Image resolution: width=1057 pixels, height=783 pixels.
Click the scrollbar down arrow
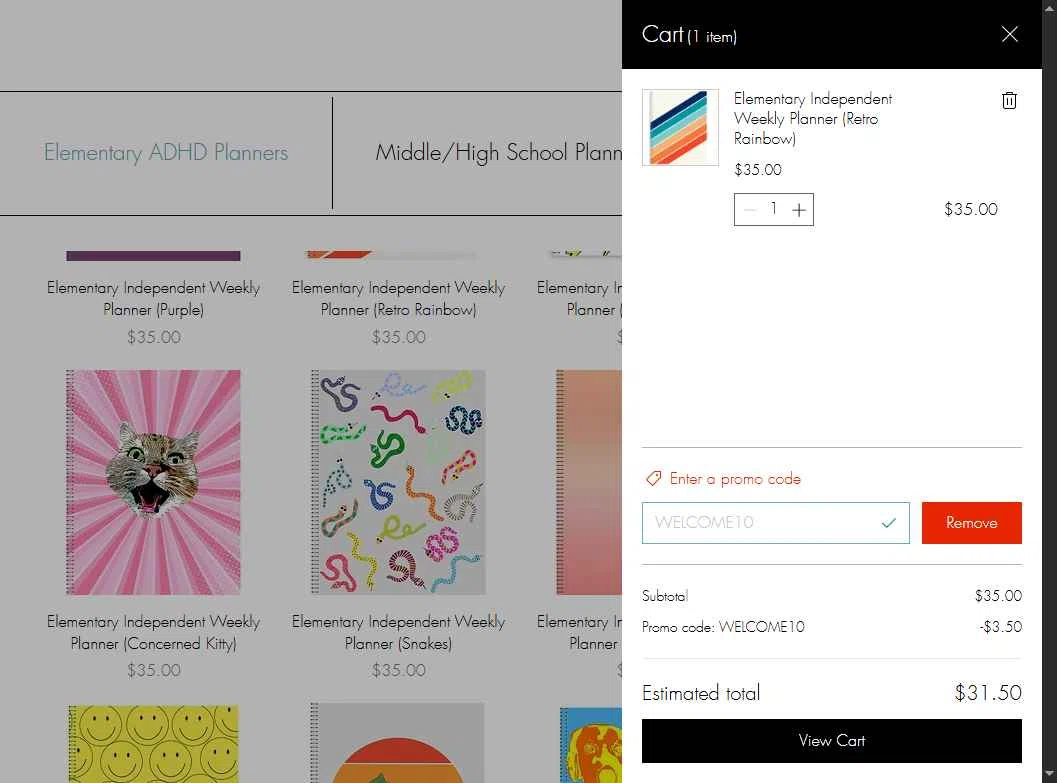(1049, 775)
